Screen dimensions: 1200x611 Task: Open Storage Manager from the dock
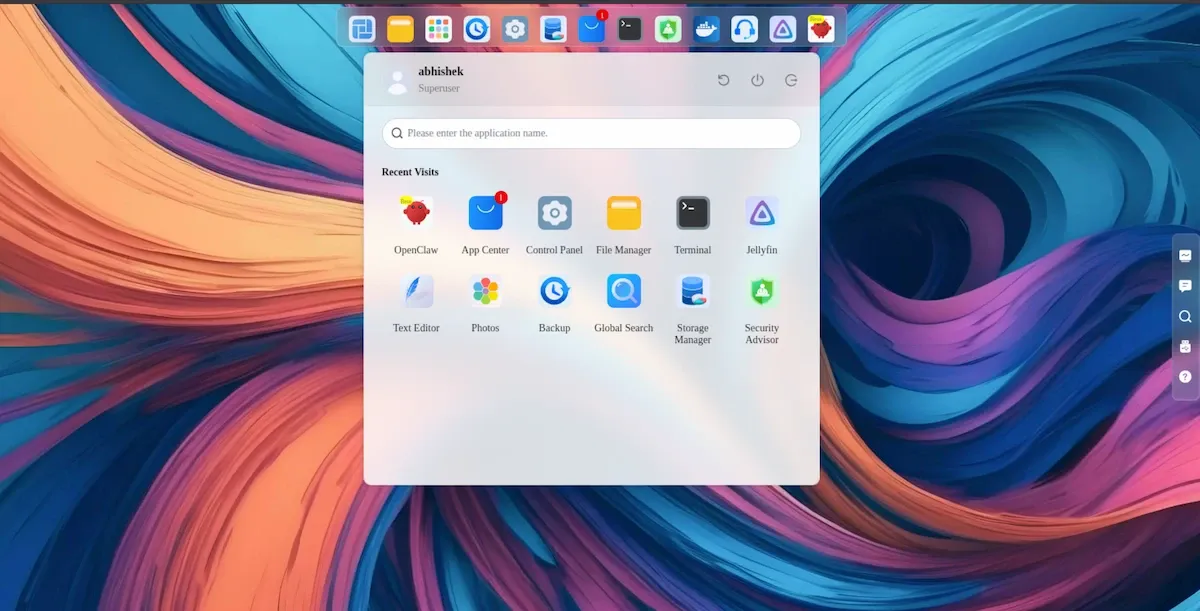click(x=553, y=29)
